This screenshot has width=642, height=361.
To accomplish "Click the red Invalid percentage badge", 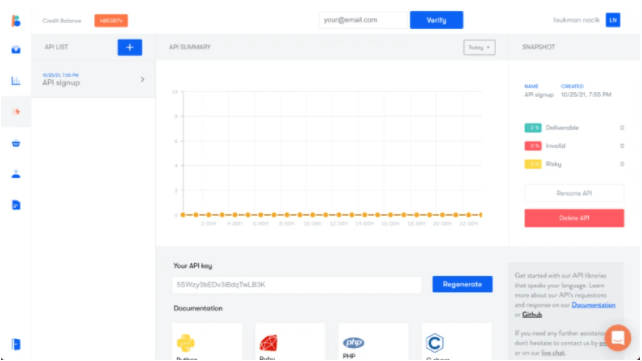I will [x=533, y=146].
